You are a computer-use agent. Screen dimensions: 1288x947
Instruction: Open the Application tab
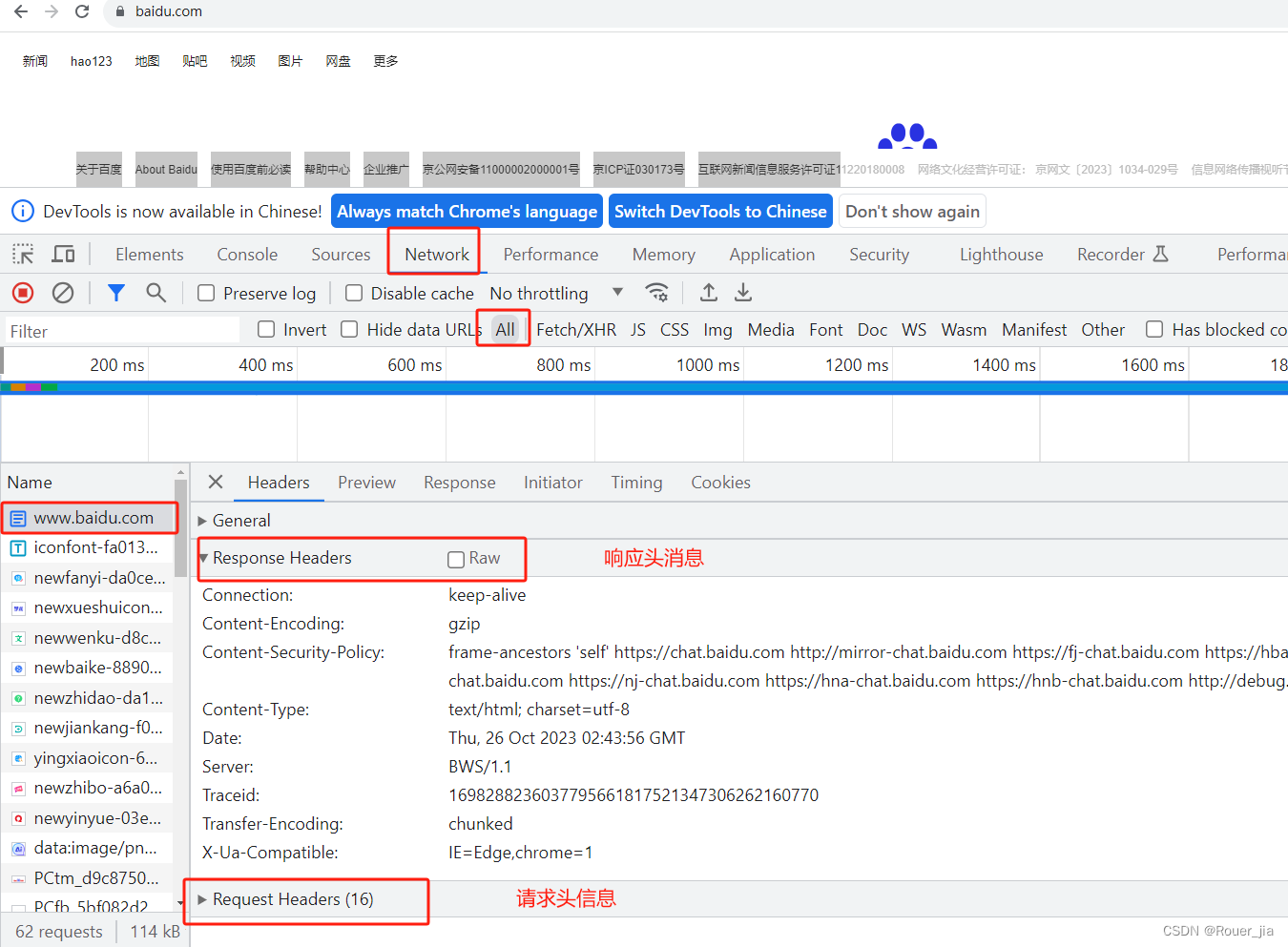point(772,254)
